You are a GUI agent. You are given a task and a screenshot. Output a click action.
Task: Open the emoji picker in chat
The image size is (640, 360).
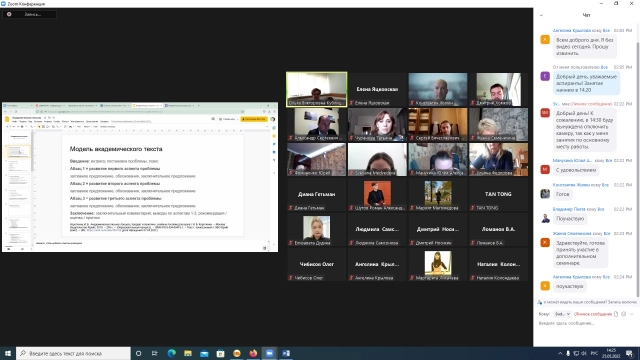tap(624, 314)
